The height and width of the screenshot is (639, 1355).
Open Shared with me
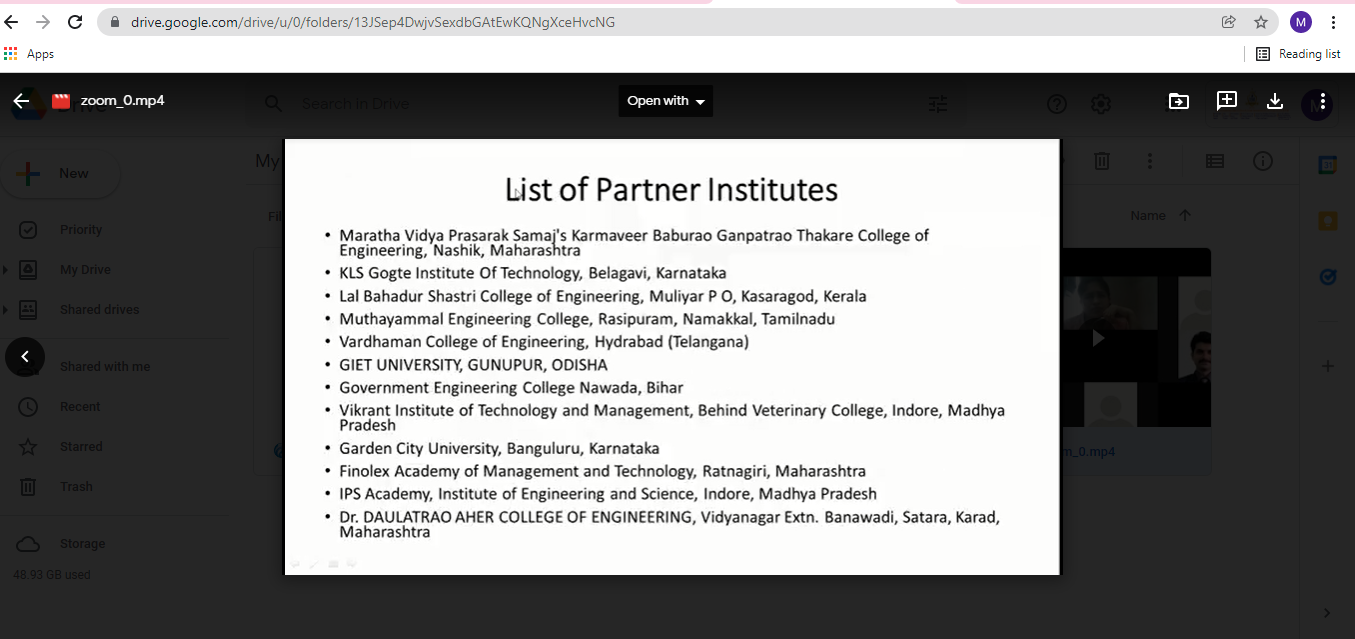(x=105, y=367)
